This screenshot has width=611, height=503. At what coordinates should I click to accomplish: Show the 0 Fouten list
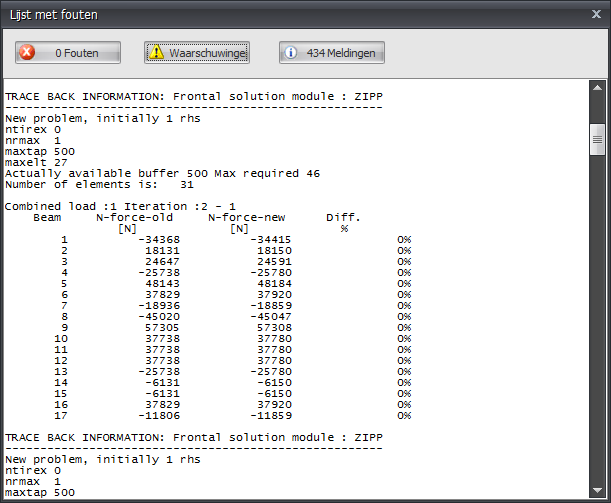point(68,53)
